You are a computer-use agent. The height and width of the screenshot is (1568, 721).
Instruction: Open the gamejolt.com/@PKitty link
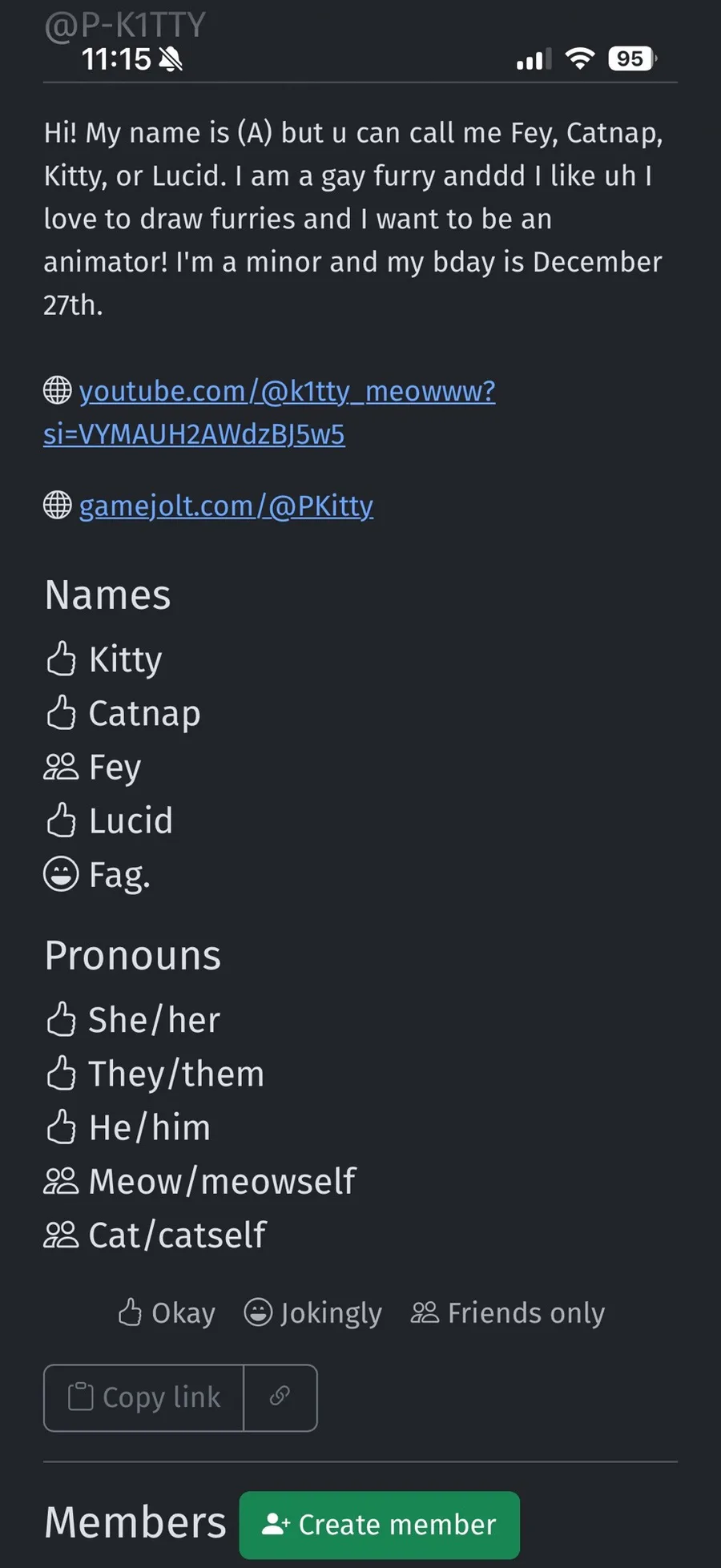click(226, 506)
